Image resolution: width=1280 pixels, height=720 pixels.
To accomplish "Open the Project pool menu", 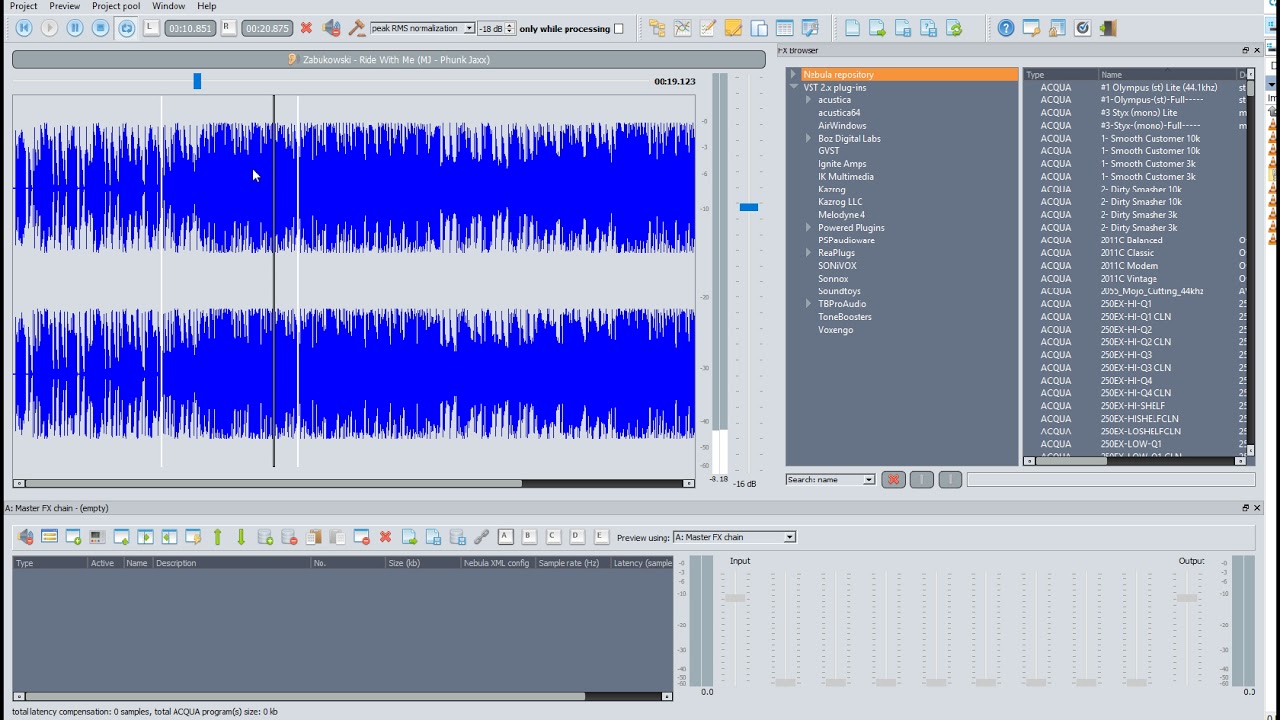I will click(116, 6).
